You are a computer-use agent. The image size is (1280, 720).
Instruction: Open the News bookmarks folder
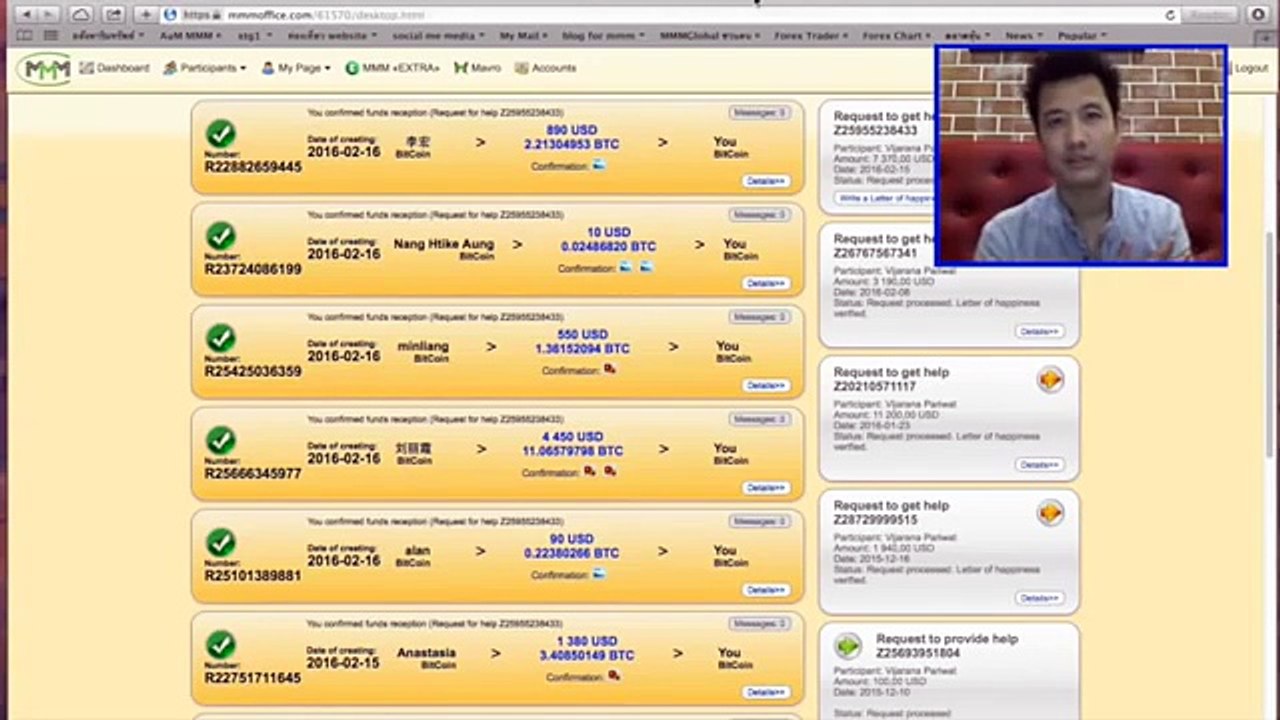1024,36
